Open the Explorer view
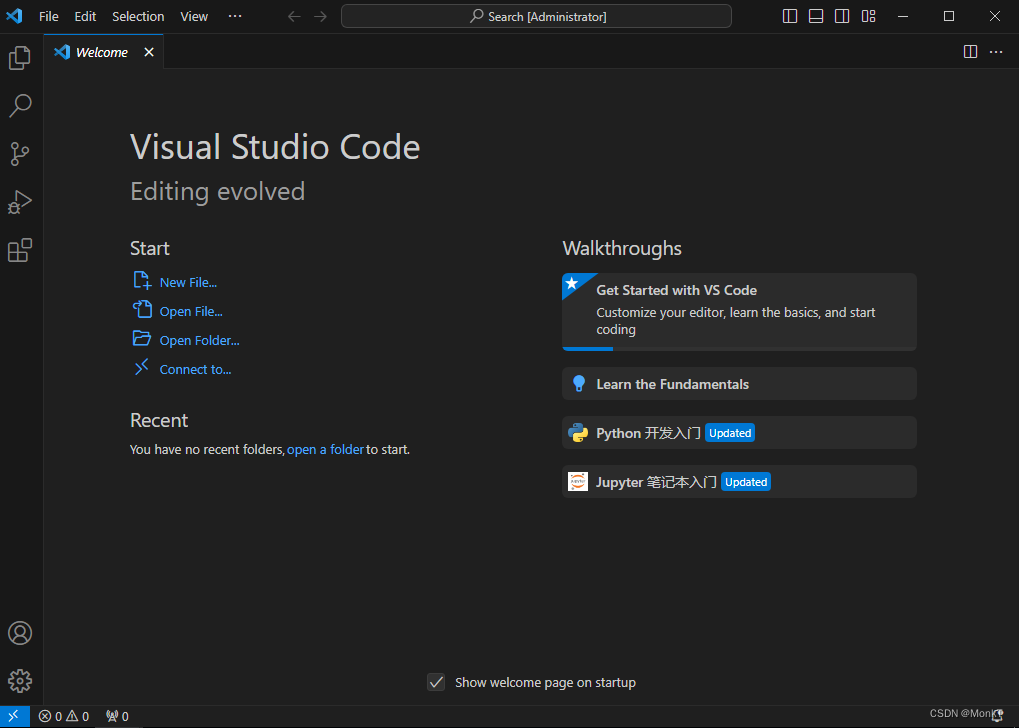Screen dimensions: 1019x728 [20, 57]
